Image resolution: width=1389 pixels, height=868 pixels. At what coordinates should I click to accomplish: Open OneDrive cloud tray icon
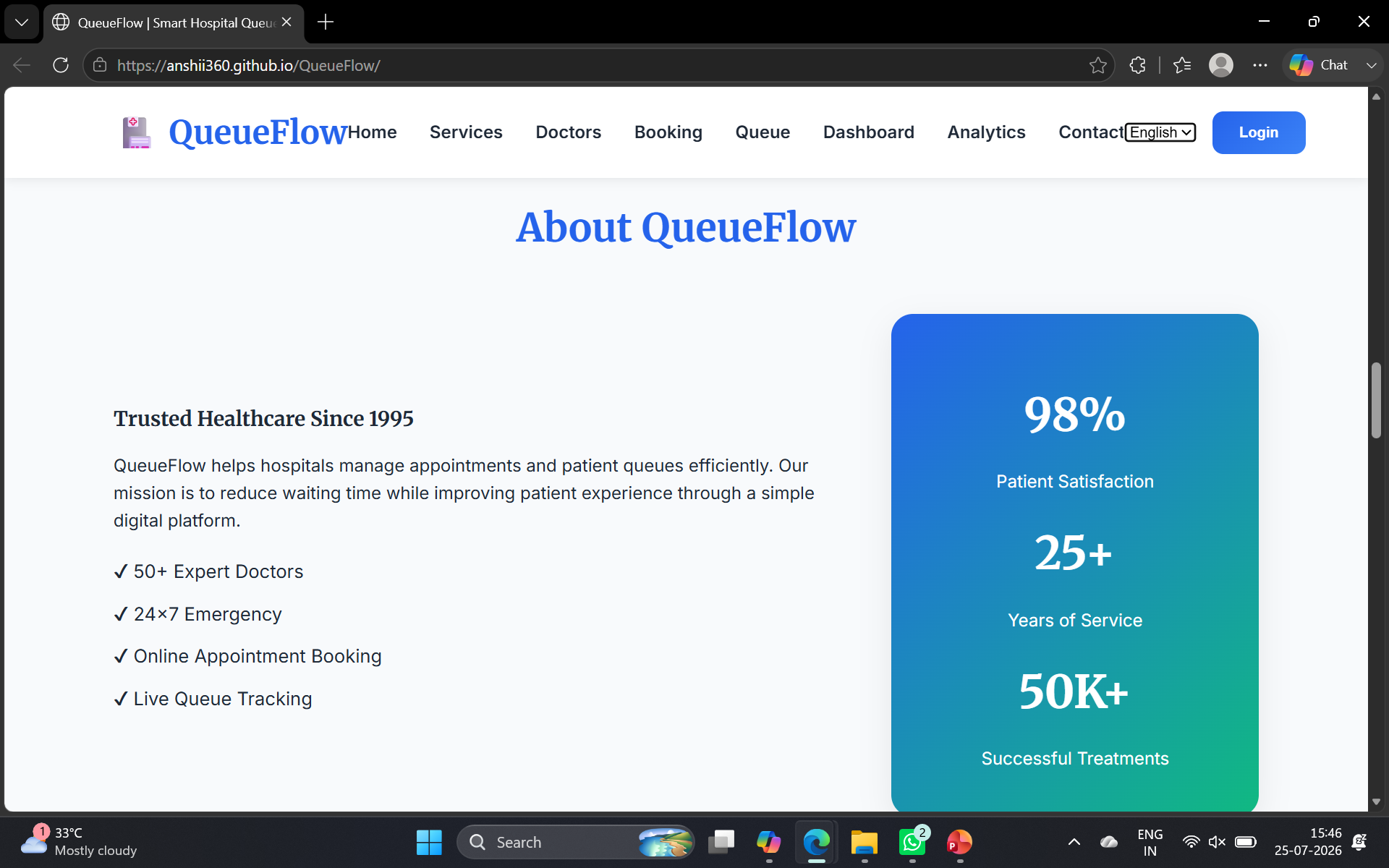[1109, 842]
